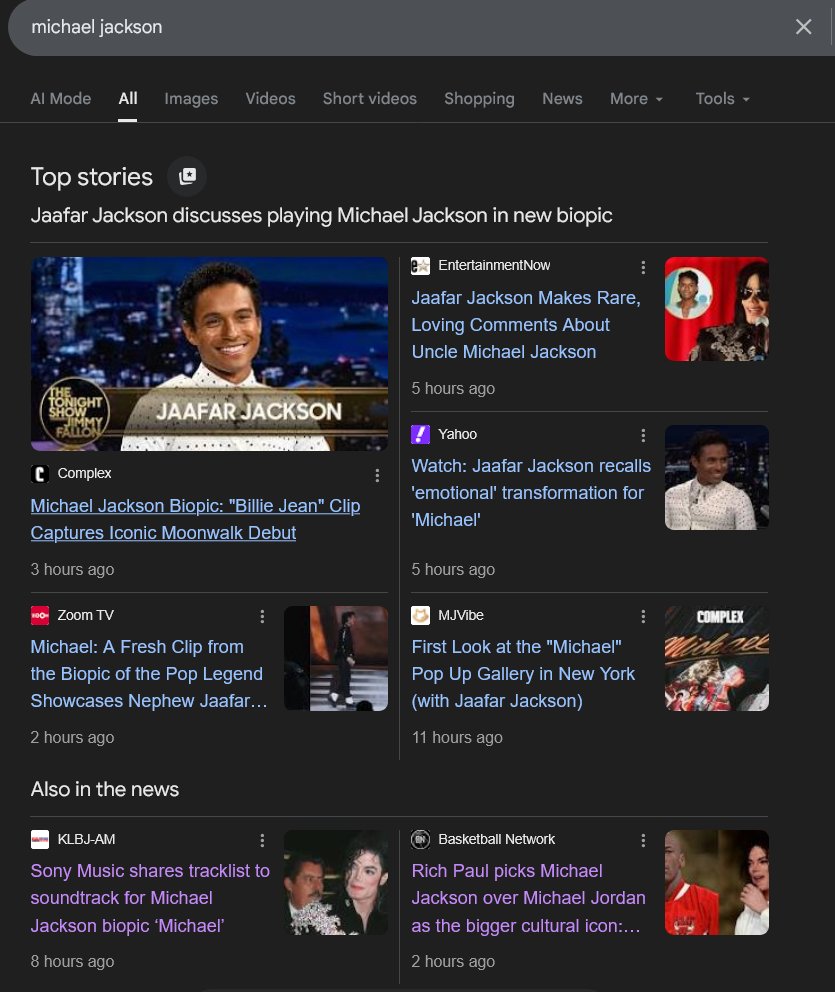Expand the More dropdown menu
This screenshot has width=835, height=992.
point(636,99)
